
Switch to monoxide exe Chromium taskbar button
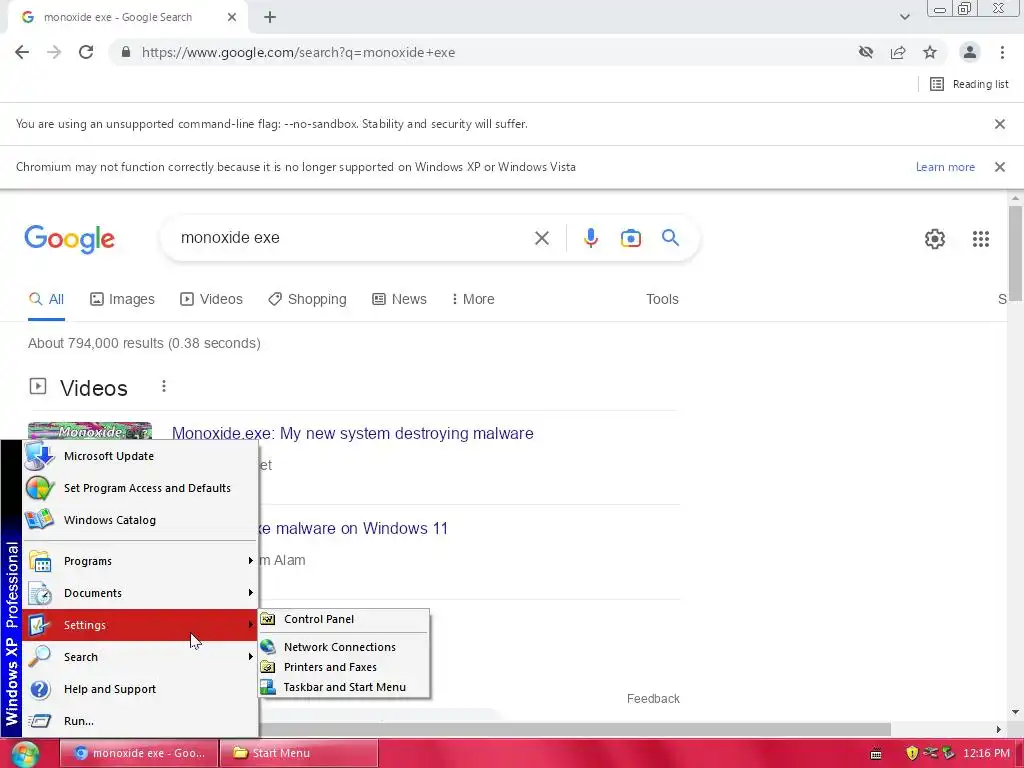pos(139,753)
